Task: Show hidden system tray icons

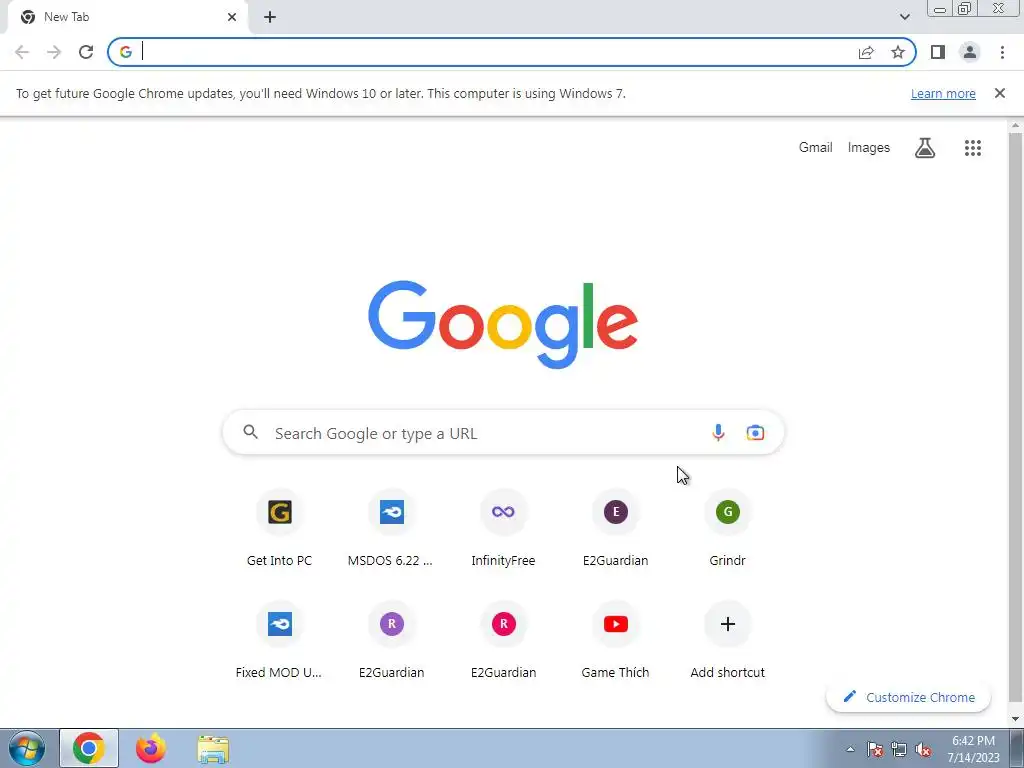Action: pos(850,750)
